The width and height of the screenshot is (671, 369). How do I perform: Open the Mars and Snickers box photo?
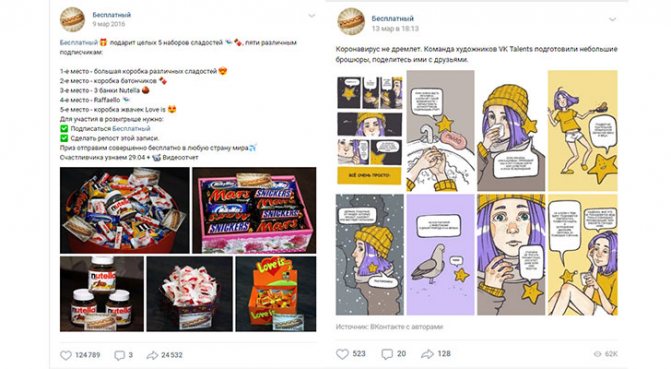pyautogui.click(x=254, y=210)
